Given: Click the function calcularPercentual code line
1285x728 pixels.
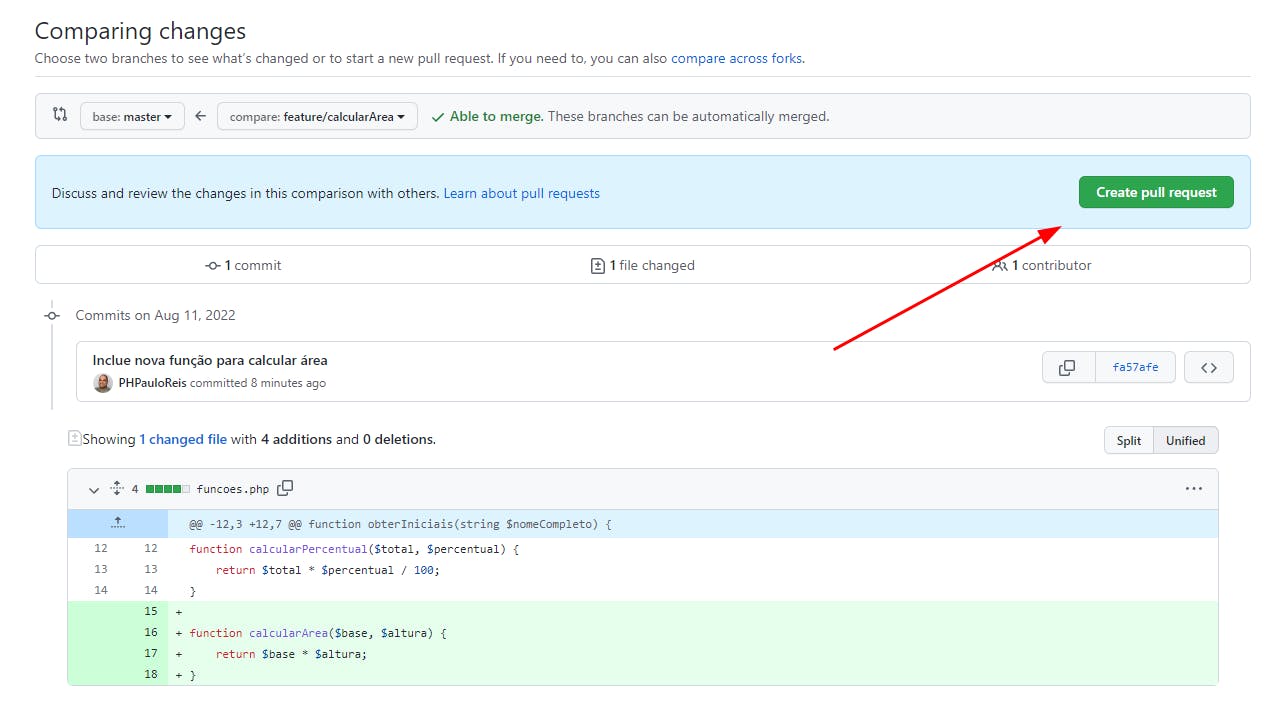Looking at the screenshot, I should (x=354, y=548).
